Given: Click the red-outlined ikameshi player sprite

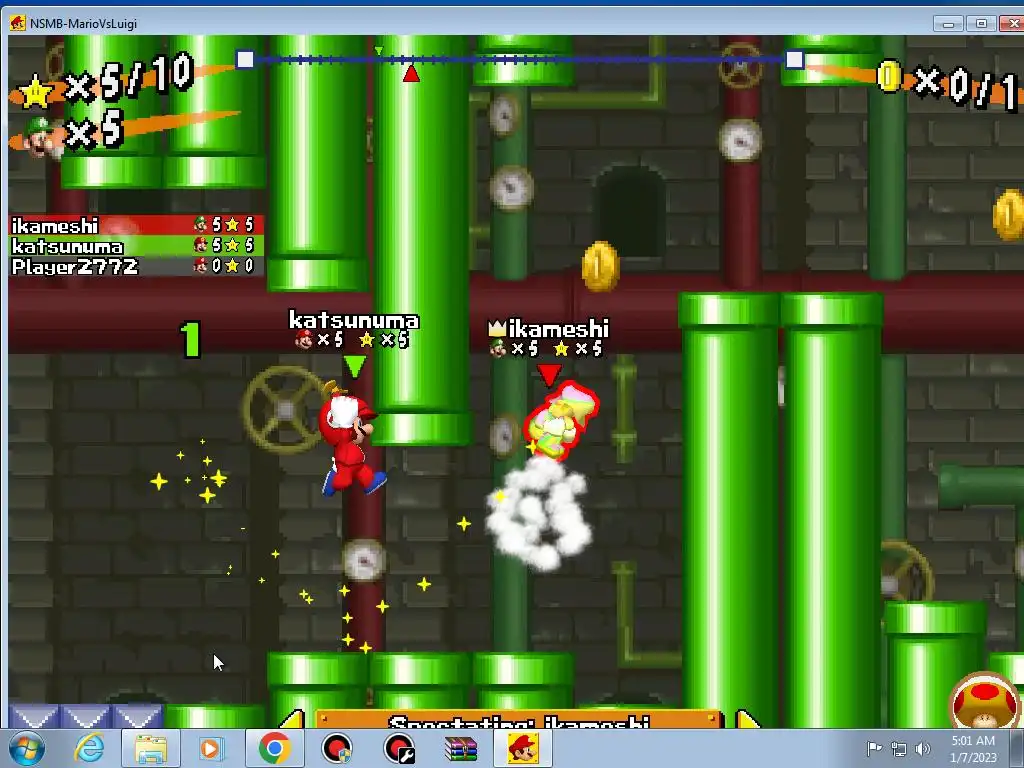Looking at the screenshot, I should pyautogui.click(x=561, y=421).
